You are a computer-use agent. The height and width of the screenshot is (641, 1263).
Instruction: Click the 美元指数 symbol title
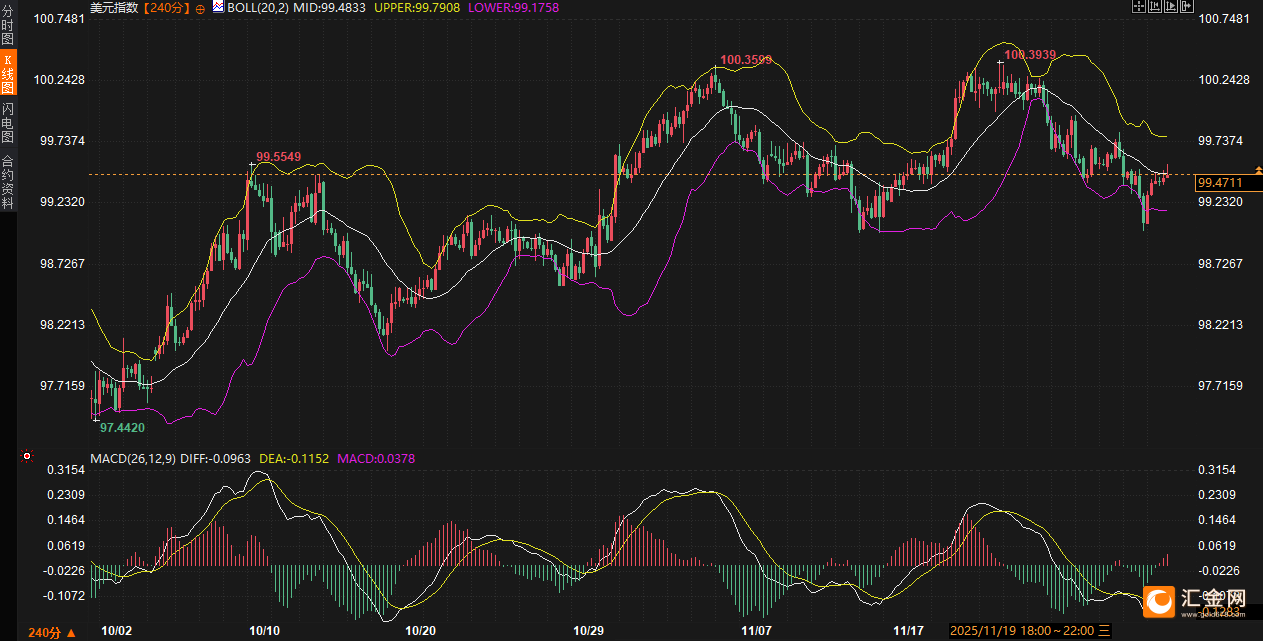[113, 8]
